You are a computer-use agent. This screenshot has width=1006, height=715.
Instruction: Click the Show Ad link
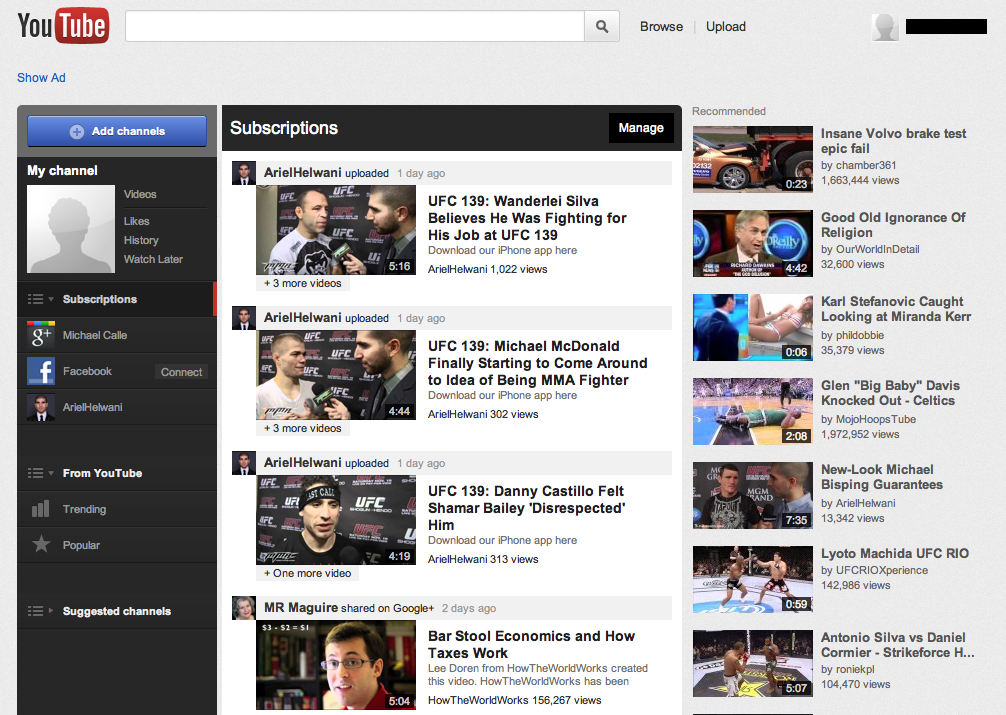[41, 78]
